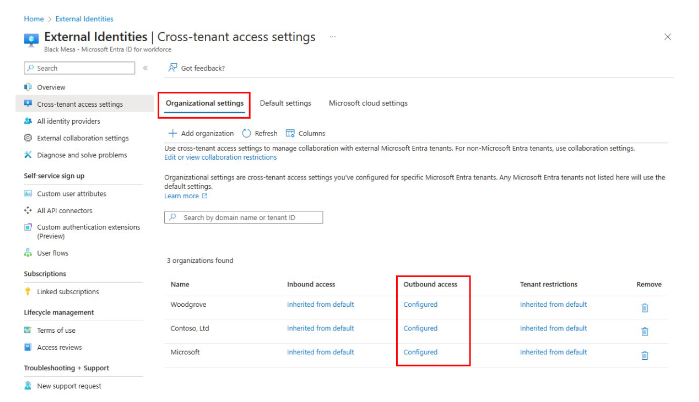Click the Custom user attributes icon
The height and width of the screenshot is (402, 699).
(x=28, y=193)
